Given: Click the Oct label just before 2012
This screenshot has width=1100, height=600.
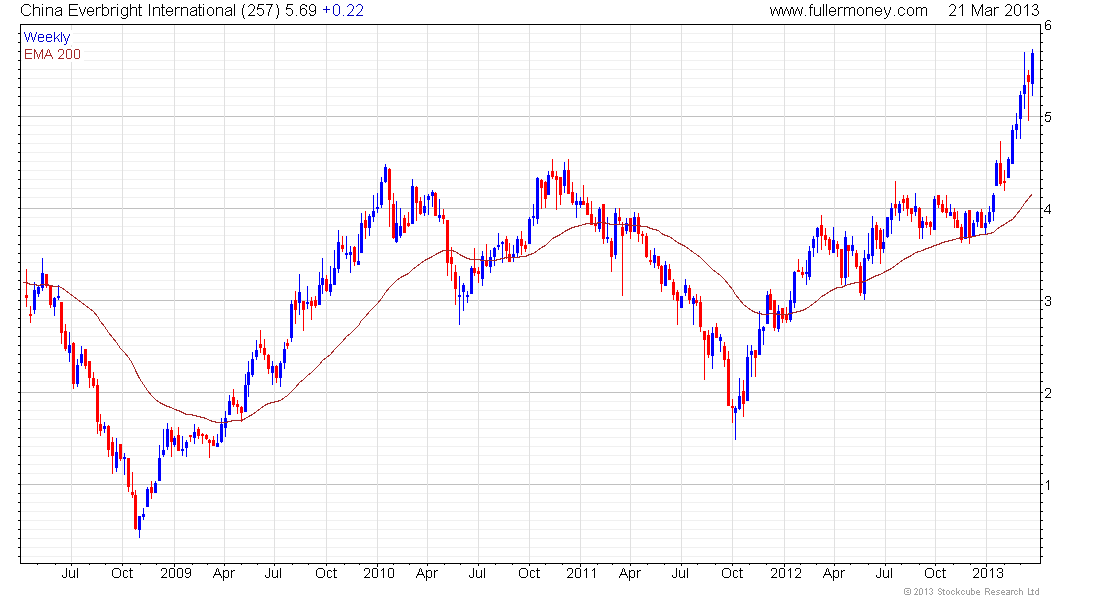Looking at the screenshot, I should 732,573.
